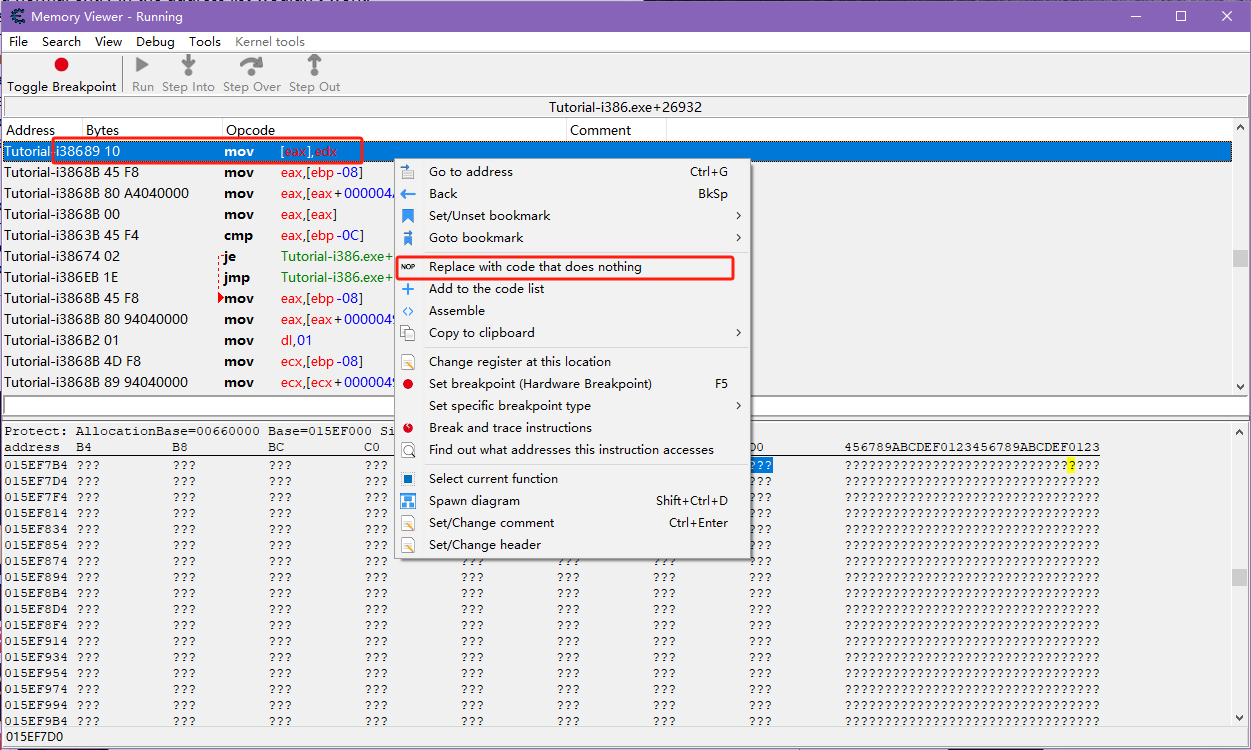Select the cmp eax,[ebp-0C] instruction row

(617, 236)
